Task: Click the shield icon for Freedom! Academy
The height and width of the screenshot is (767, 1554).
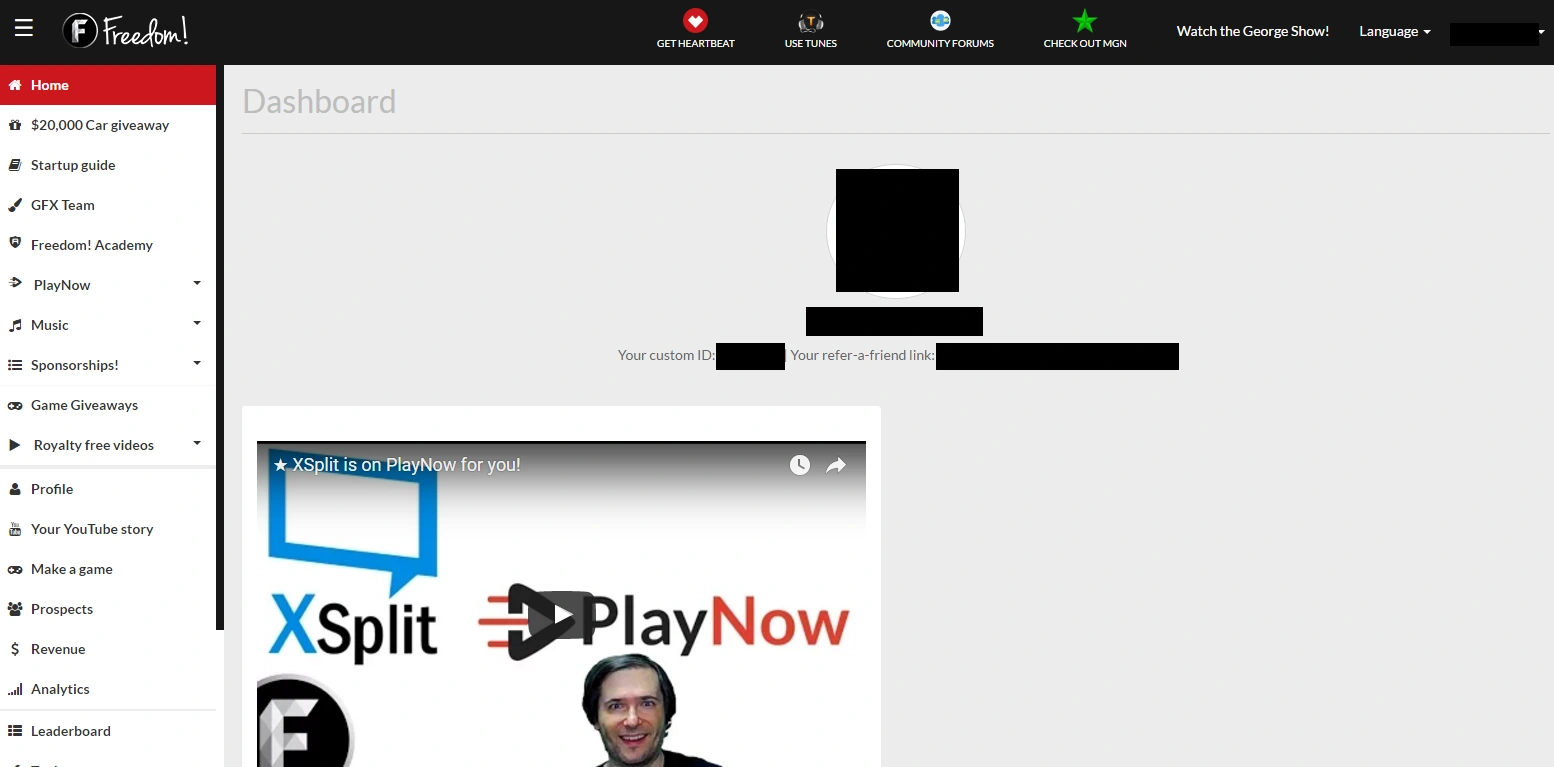Action: (14, 244)
